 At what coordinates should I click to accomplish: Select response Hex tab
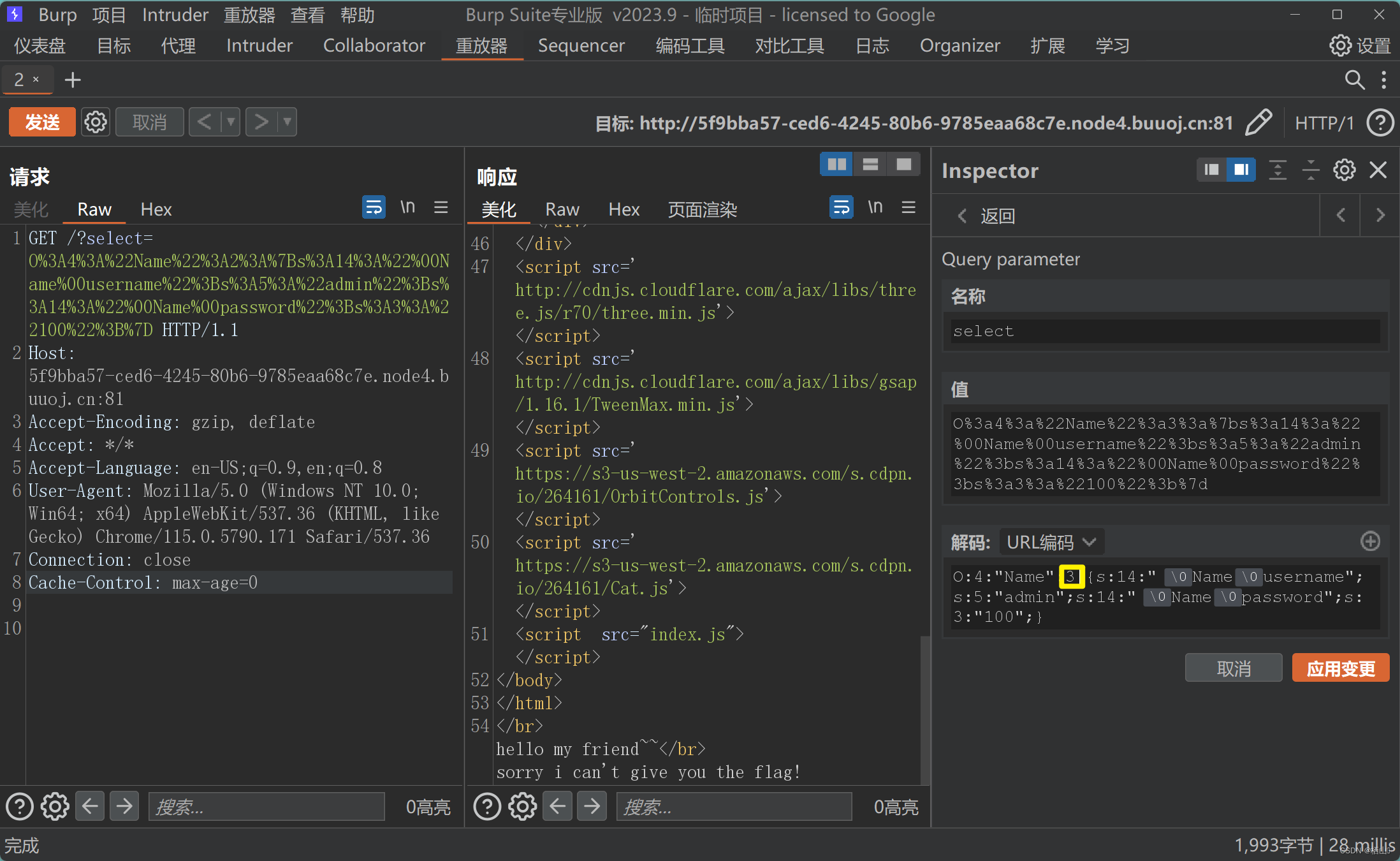click(623, 209)
